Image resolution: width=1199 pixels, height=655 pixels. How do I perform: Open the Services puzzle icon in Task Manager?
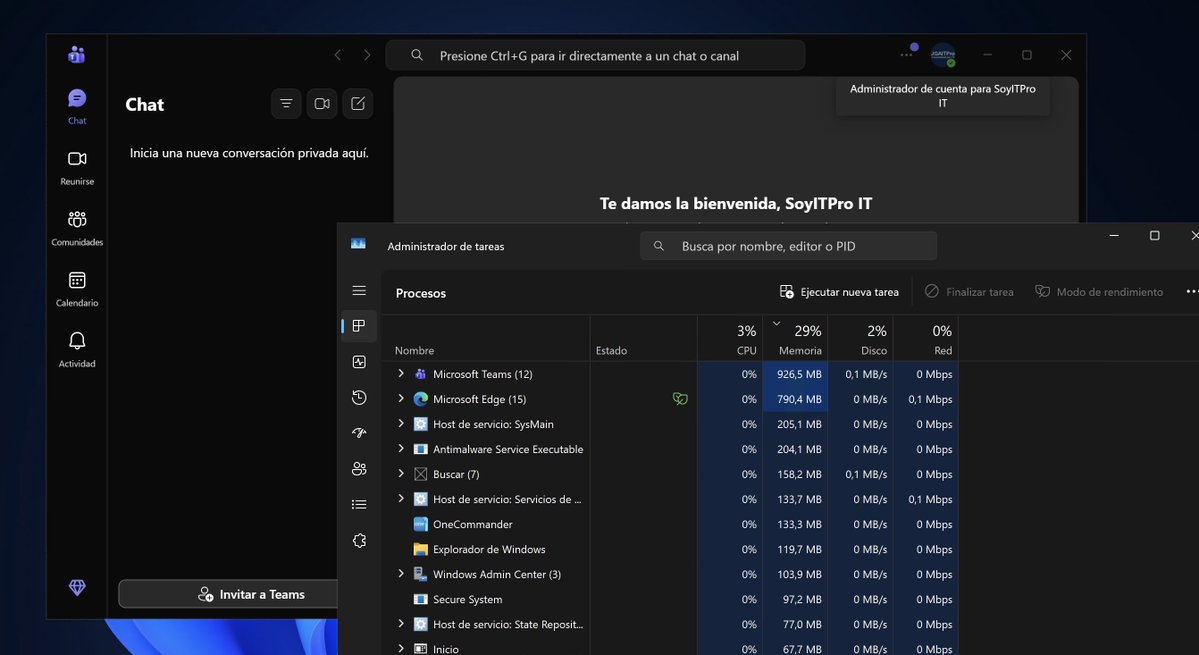(x=359, y=540)
